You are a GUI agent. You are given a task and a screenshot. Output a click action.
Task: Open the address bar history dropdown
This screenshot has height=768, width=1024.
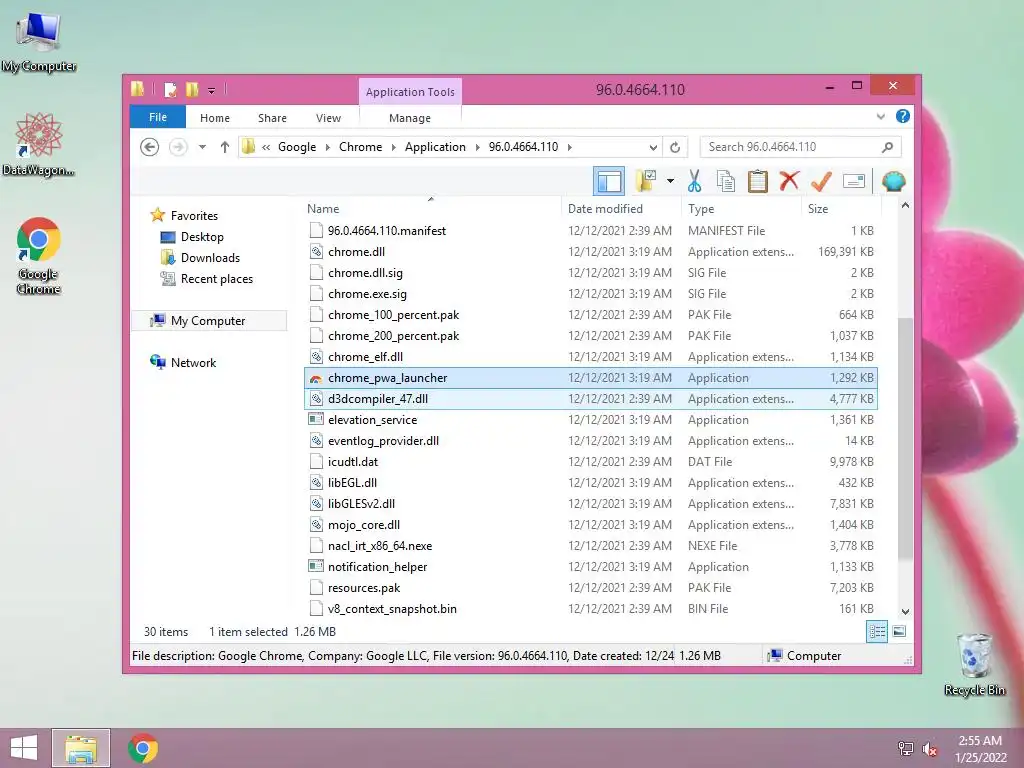652,147
